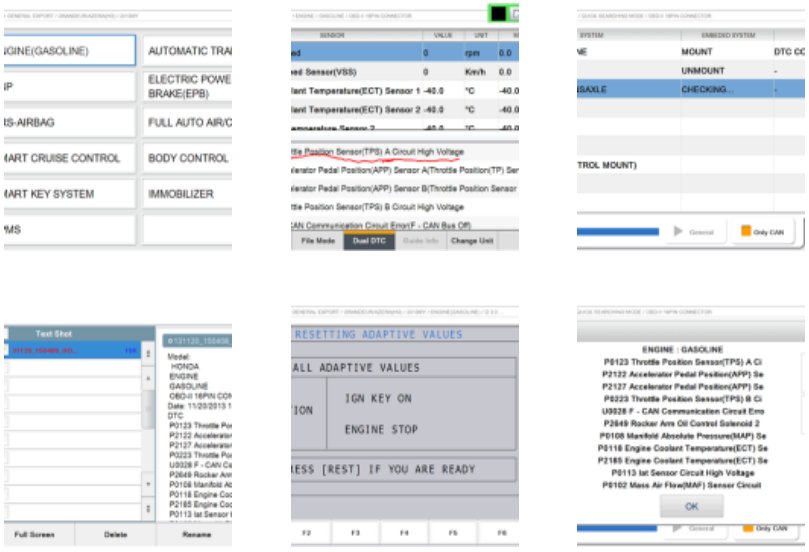Click the HONDA model line in Text Shot preview
Viewport: 809px width, 552px height.
[185, 366]
